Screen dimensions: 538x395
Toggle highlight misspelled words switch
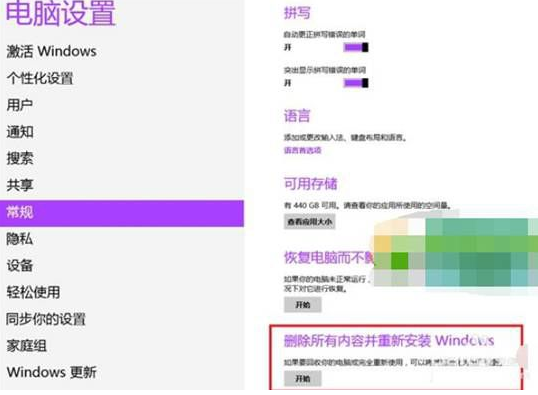point(356,83)
